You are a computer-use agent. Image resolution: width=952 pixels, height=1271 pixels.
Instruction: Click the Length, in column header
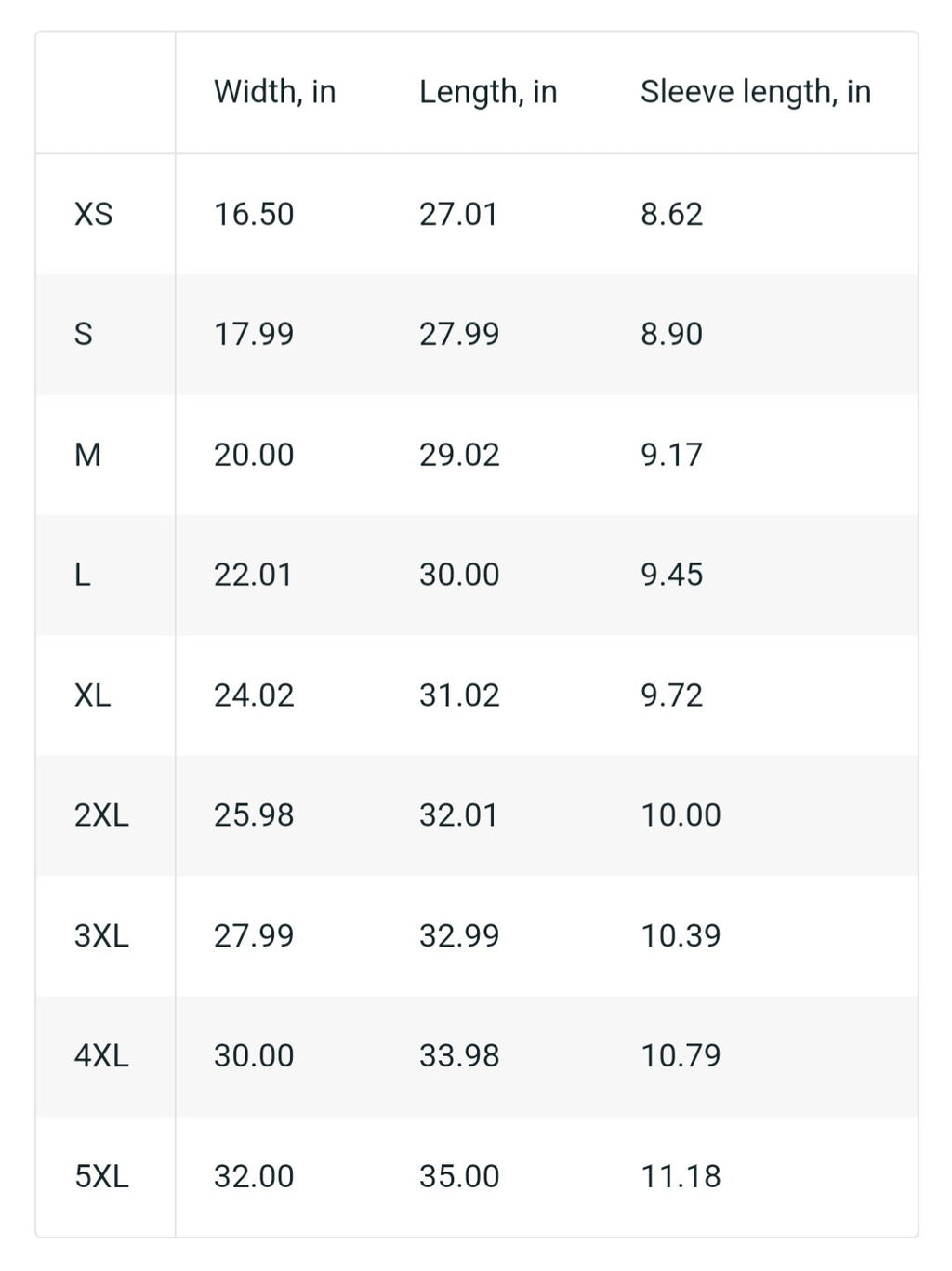[488, 92]
